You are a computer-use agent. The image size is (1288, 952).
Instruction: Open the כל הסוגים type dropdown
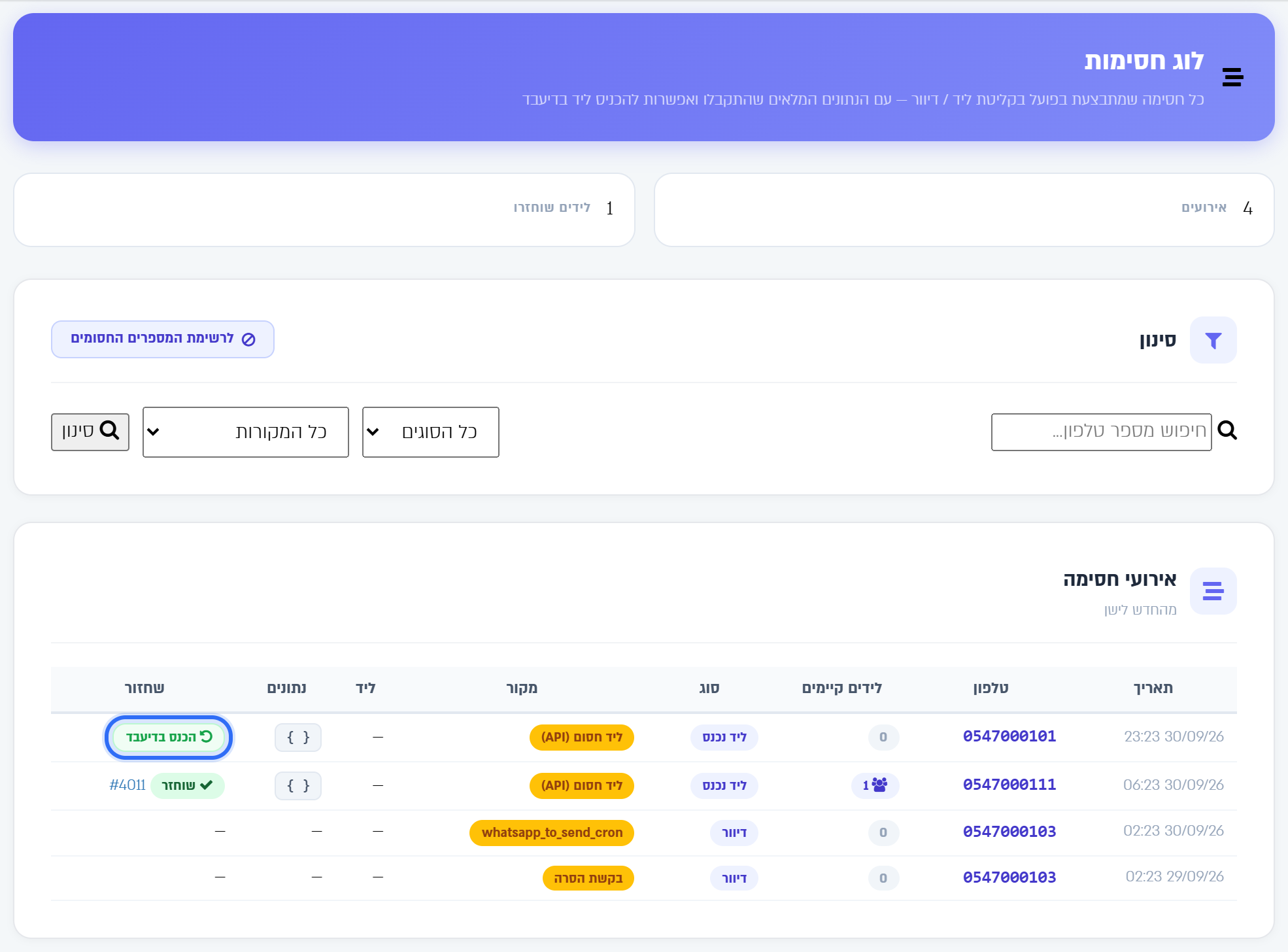click(431, 432)
